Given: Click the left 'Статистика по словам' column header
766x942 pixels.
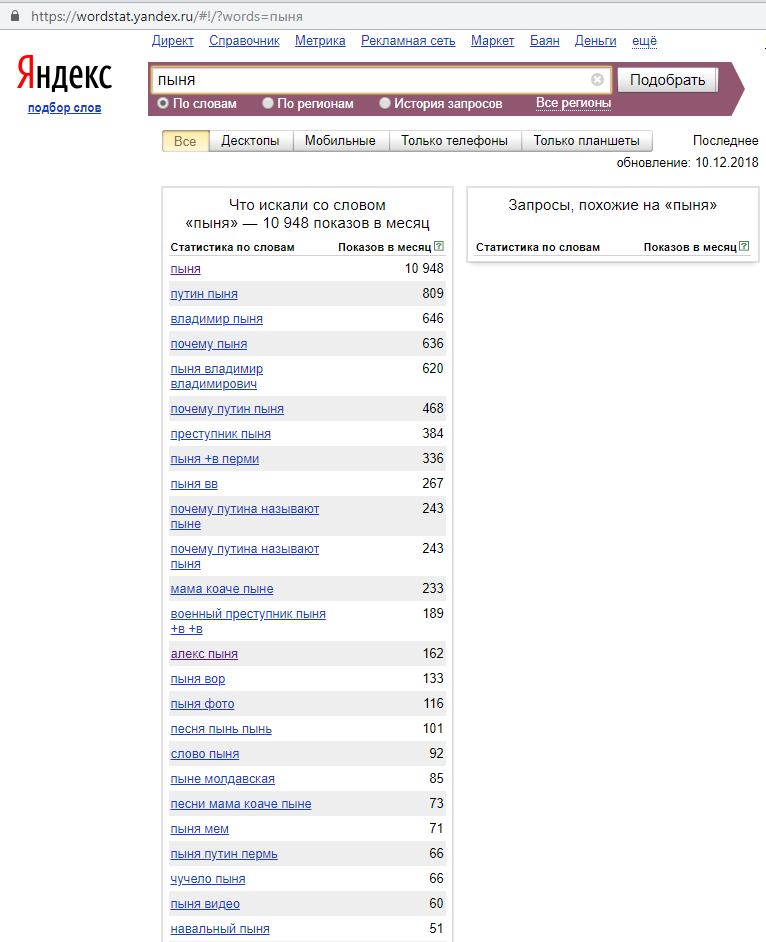Looking at the screenshot, I should pos(233,248).
